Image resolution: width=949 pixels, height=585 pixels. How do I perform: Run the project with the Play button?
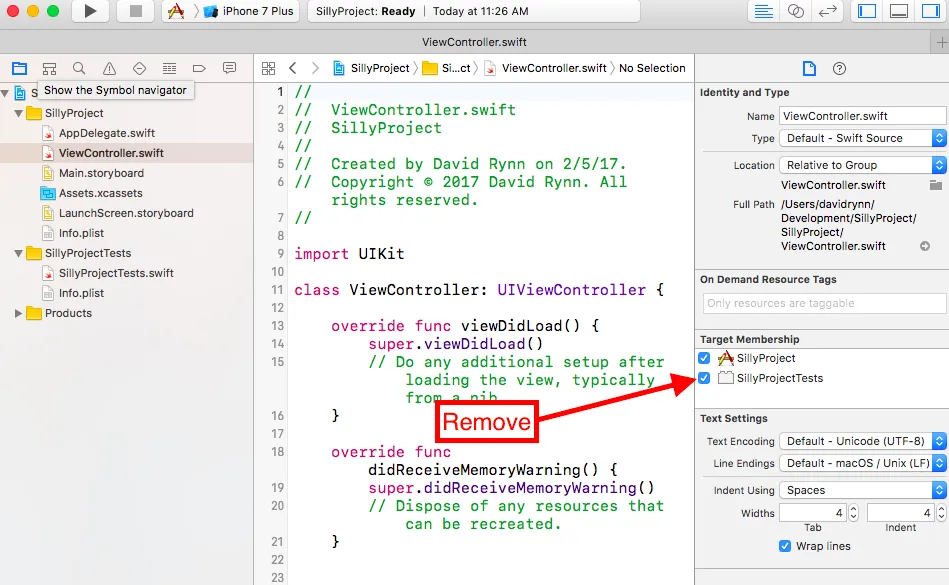tap(90, 11)
